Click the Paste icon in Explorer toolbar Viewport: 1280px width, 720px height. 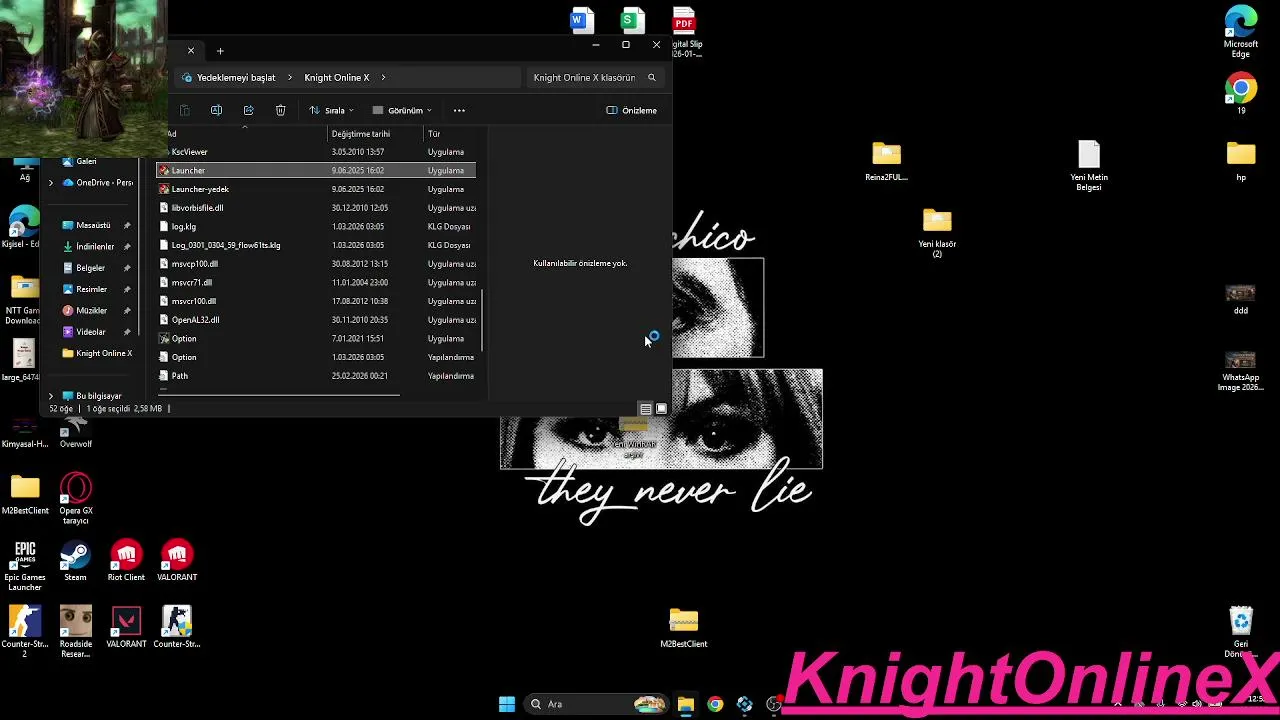[184, 110]
